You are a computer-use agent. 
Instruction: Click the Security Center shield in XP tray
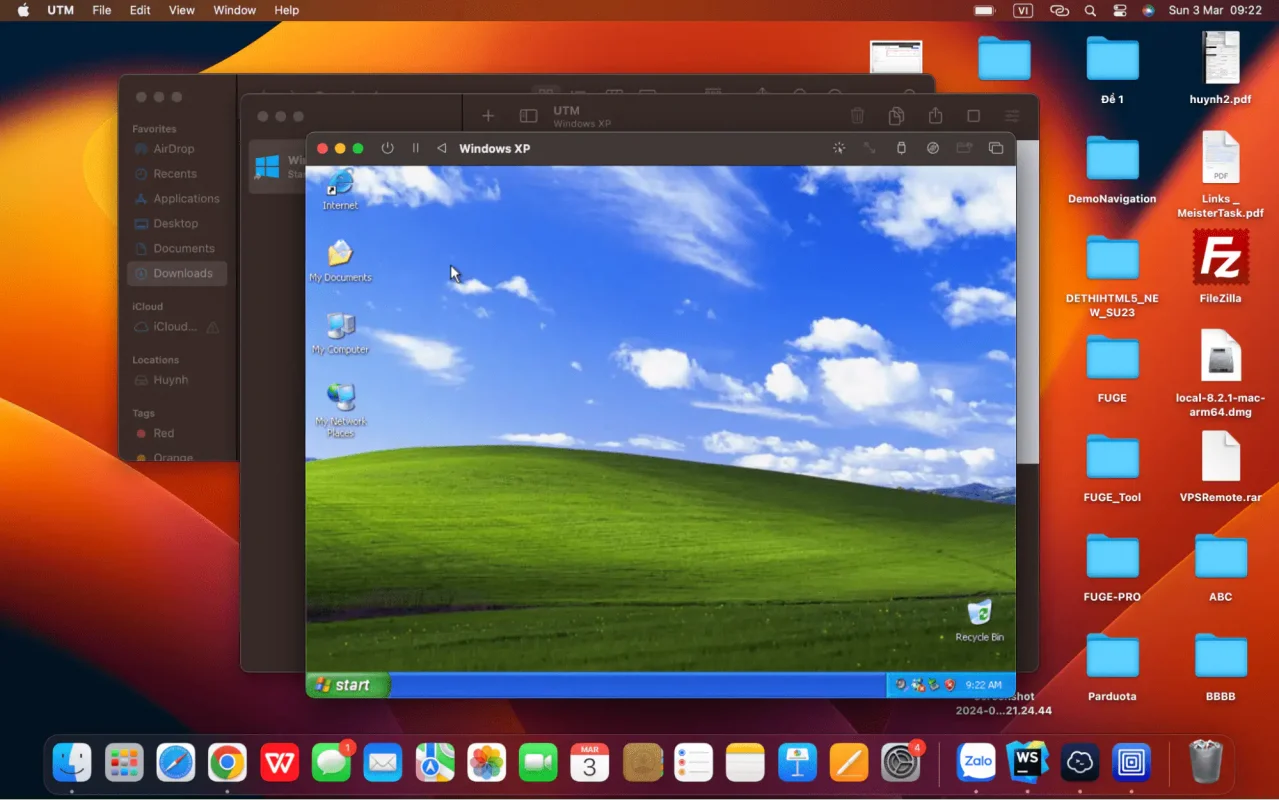click(949, 686)
